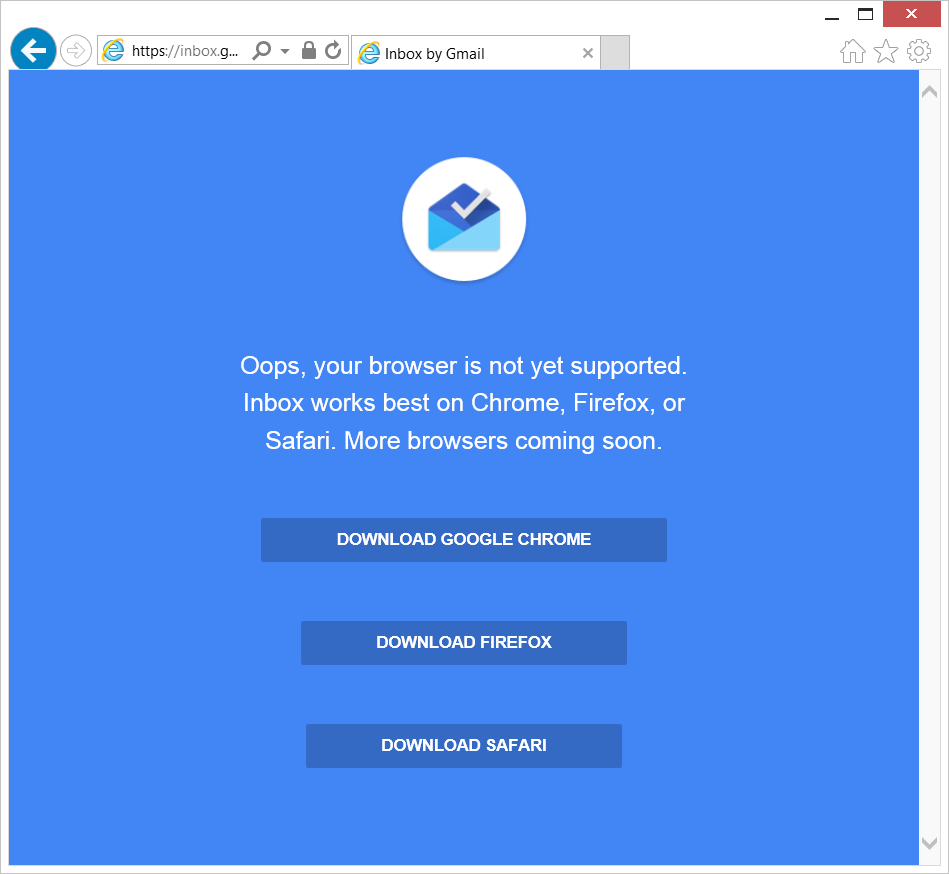Click DOWNLOAD GOOGLE CHROME button
The height and width of the screenshot is (874, 949).
pos(464,540)
